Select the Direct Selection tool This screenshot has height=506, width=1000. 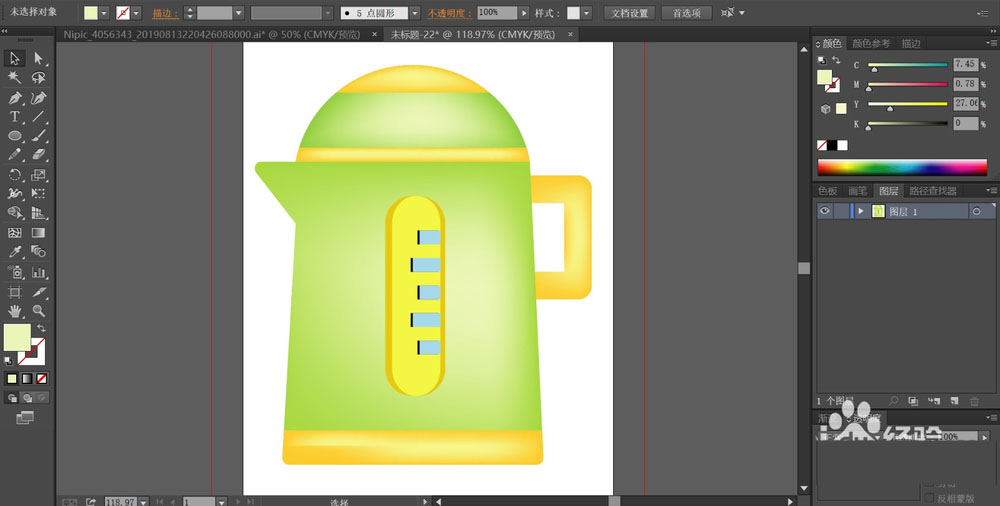point(39,59)
